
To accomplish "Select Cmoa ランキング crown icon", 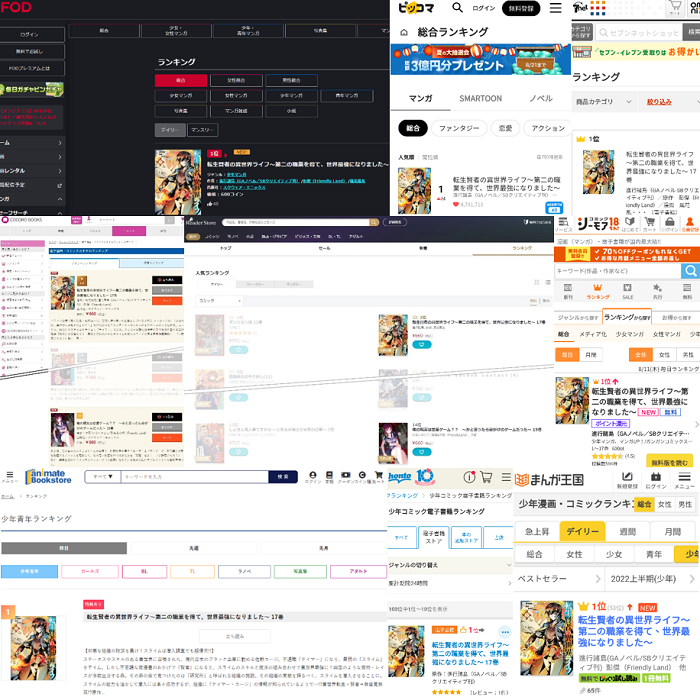I will tap(597, 291).
